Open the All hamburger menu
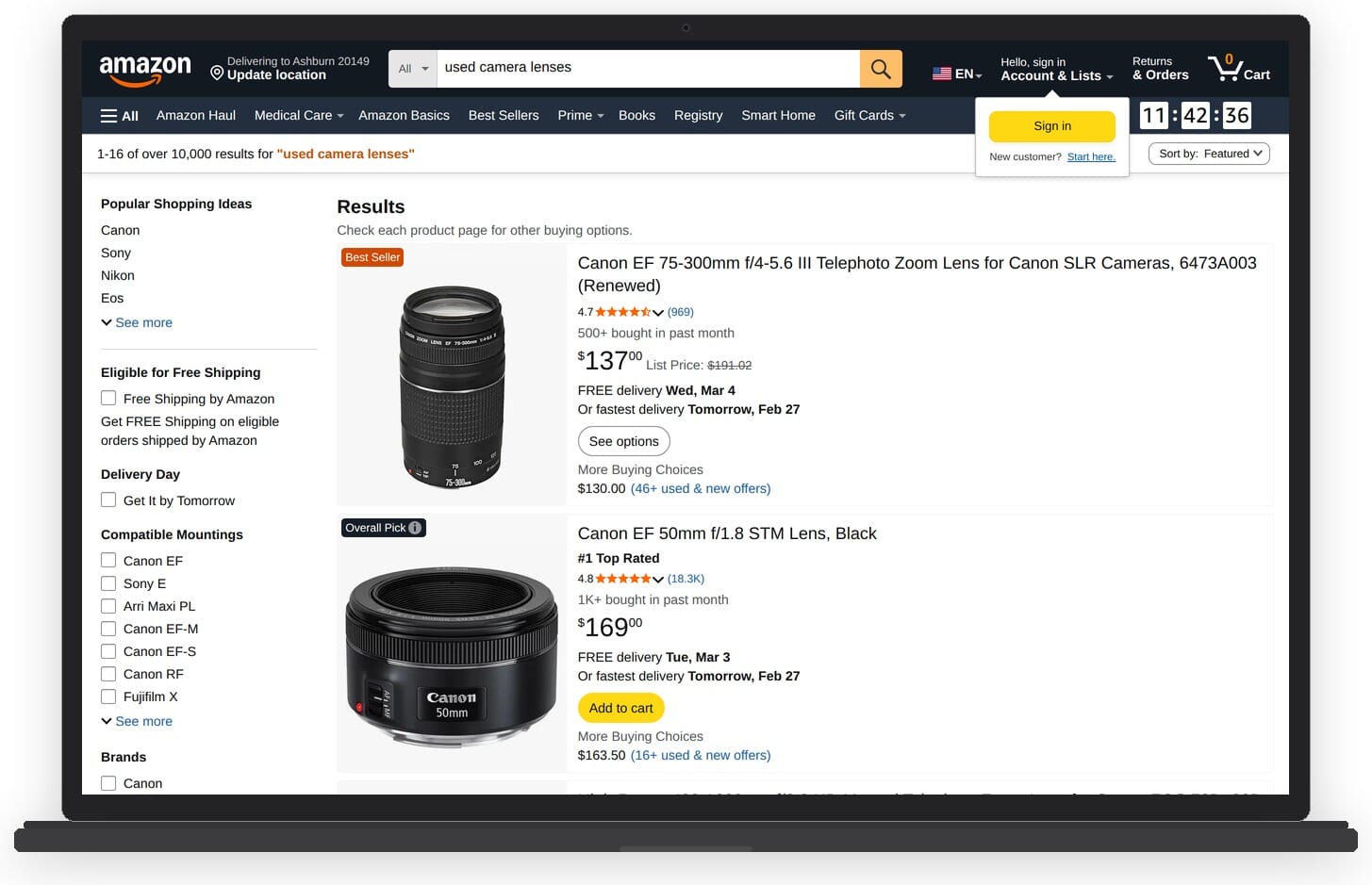The image size is (1372, 885). pyautogui.click(x=119, y=115)
